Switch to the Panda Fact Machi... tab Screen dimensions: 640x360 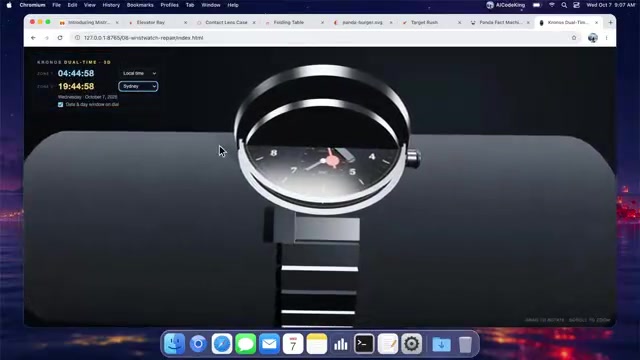click(500, 22)
